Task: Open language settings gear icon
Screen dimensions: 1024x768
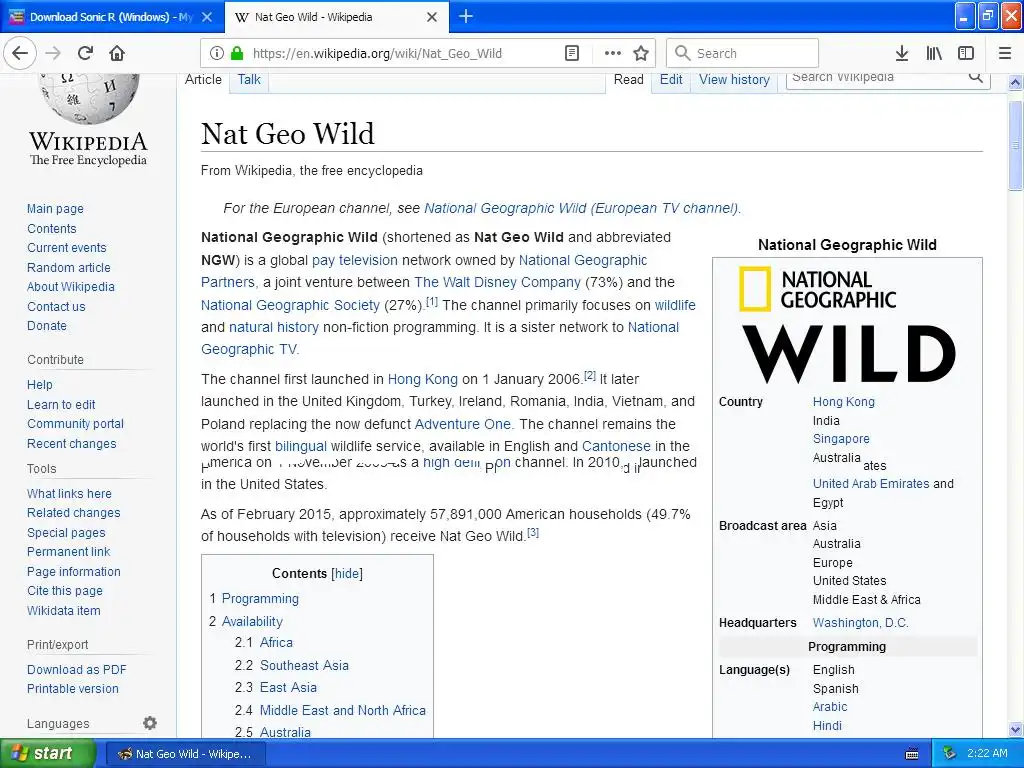Action: point(150,723)
